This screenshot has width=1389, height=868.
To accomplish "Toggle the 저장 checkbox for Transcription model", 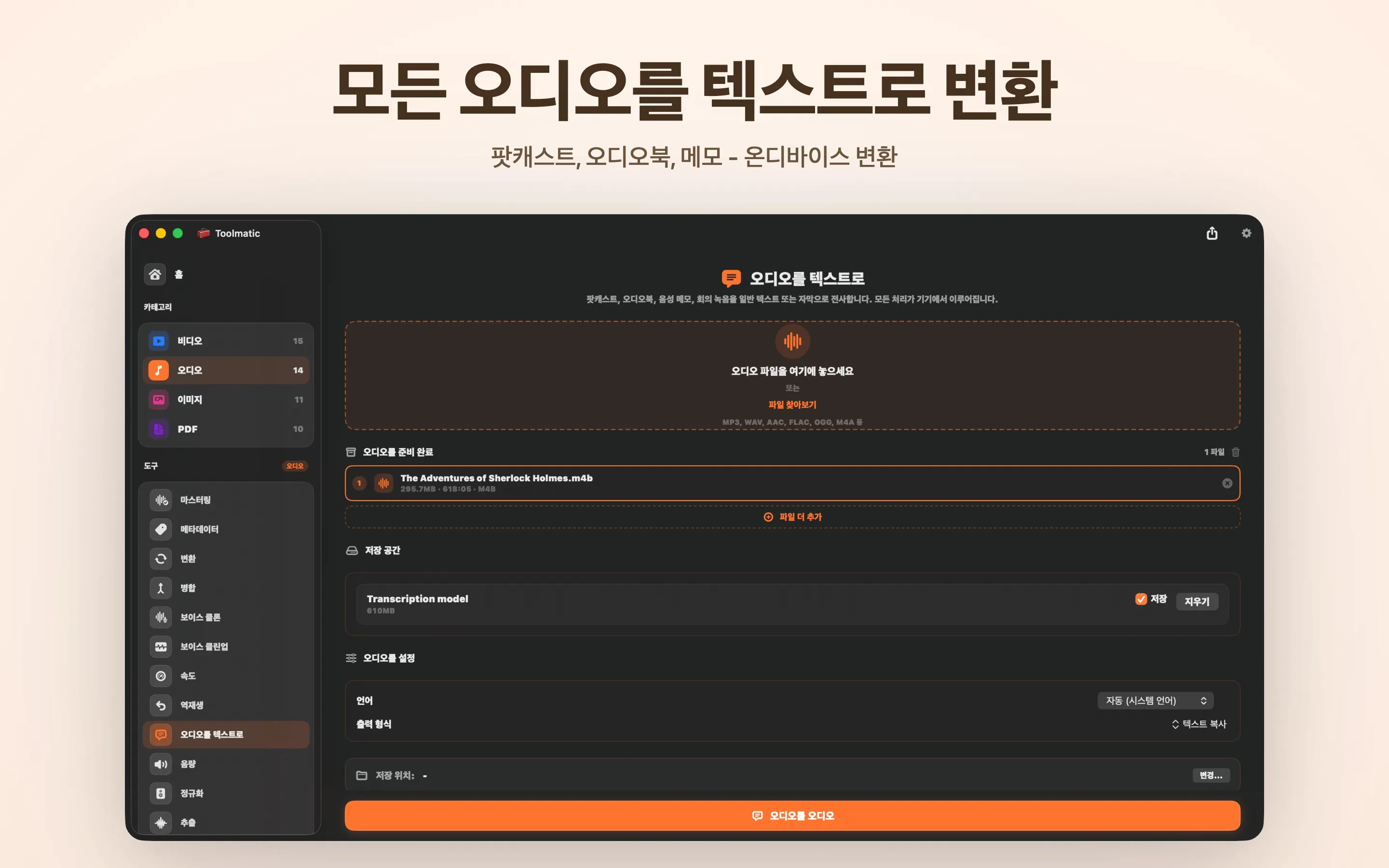I will 1141,599.
